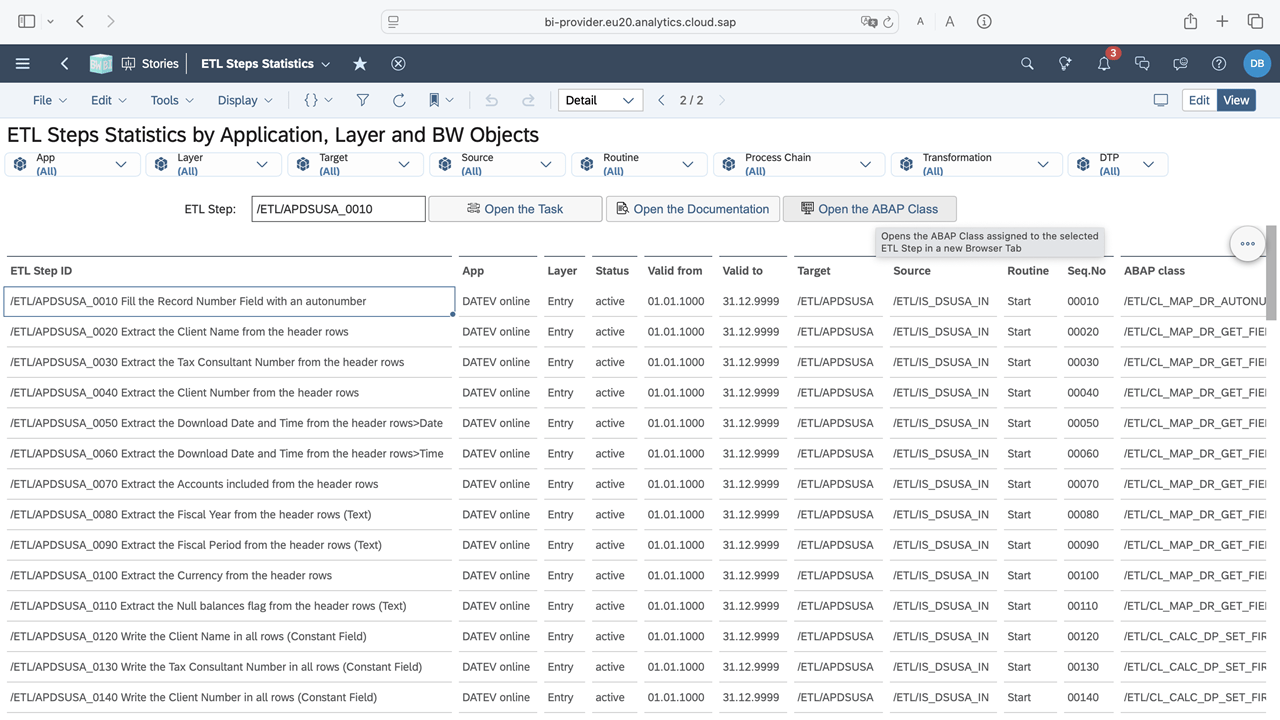The width and height of the screenshot is (1280, 720).
Task: Click the ETL Step input field
Action: pyautogui.click(x=338, y=209)
